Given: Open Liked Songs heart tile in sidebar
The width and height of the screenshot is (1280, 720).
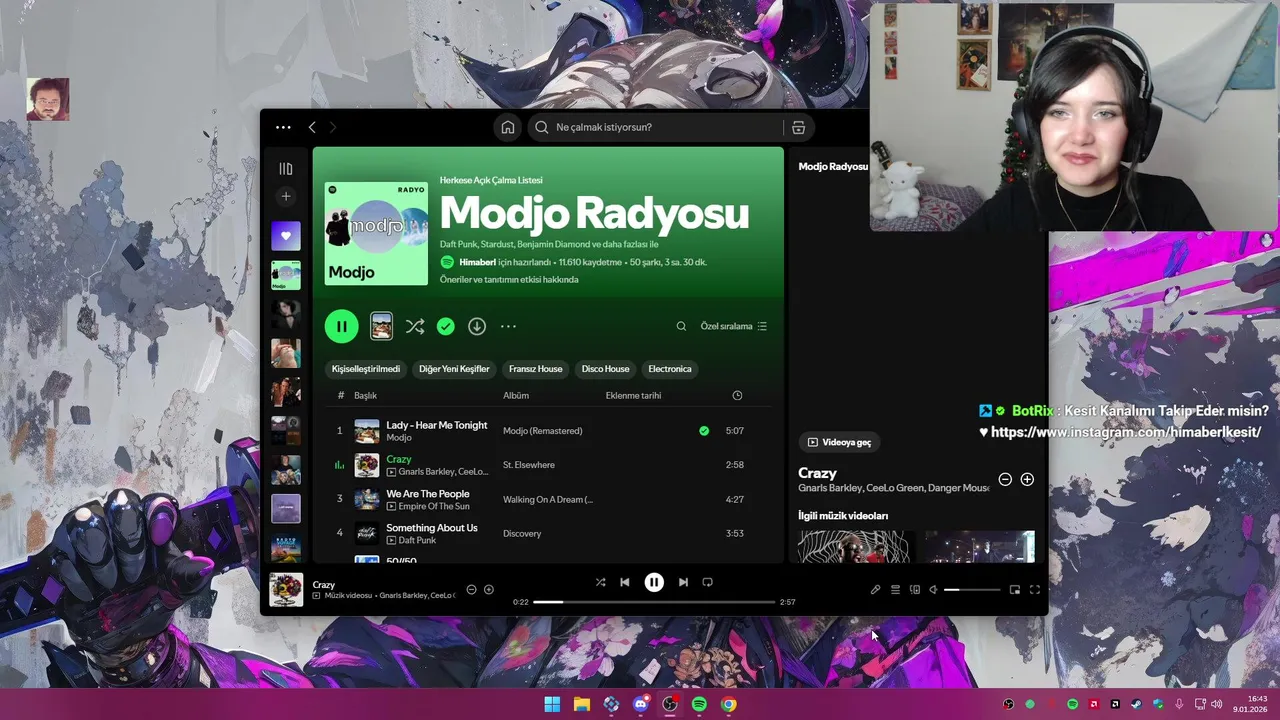Looking at the screenshot, I should [x=286, y=236].
